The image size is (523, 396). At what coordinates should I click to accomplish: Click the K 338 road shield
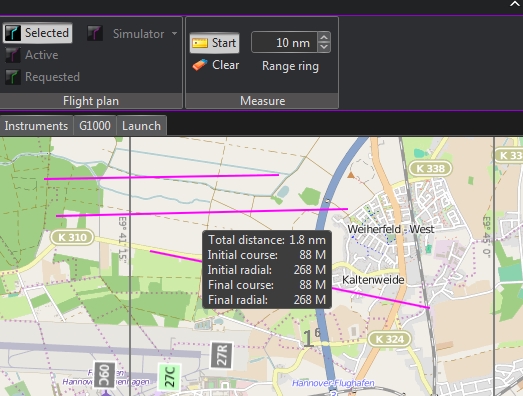coord(430,168)
